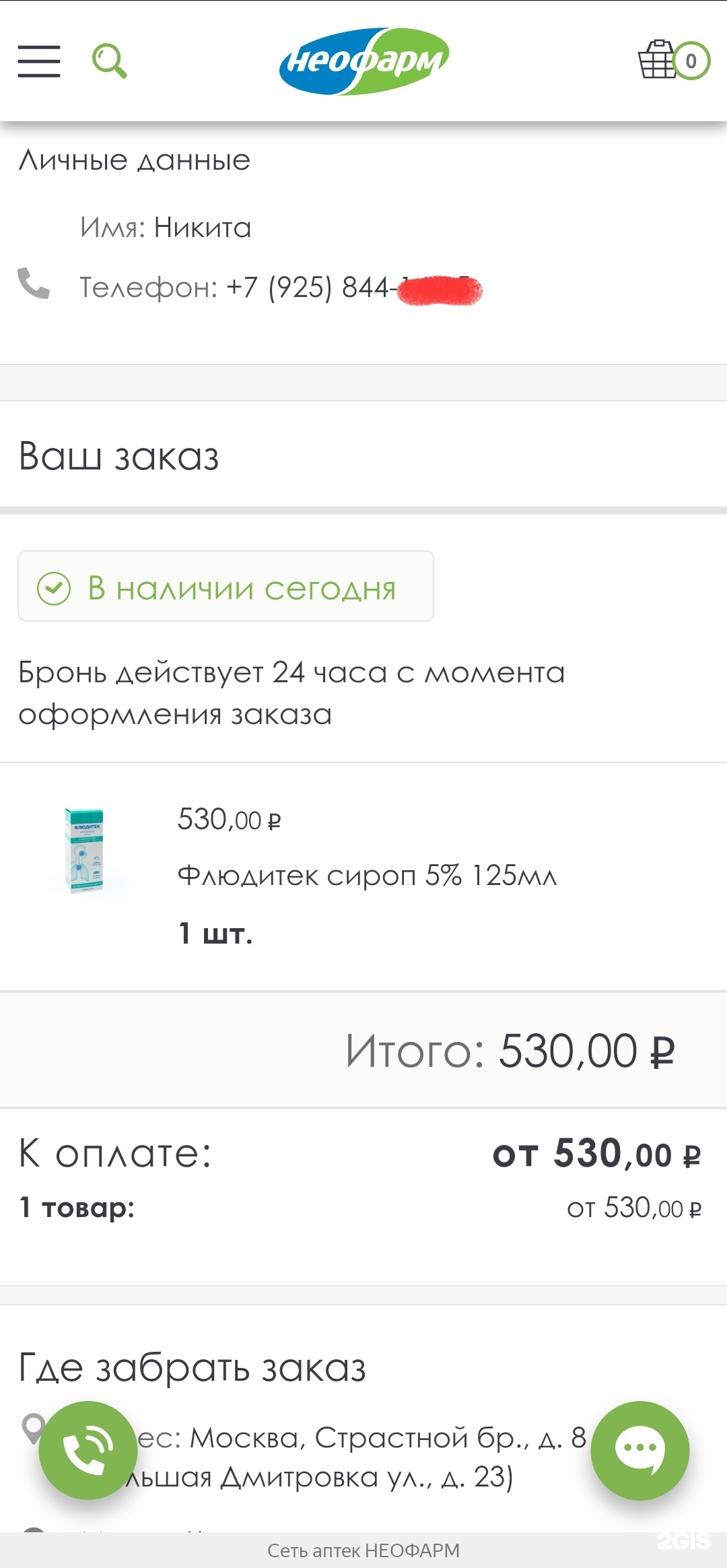This screenshot has width=727, height=1568.
Task: Open "Флюдитек сироп 5% 125мл" product link
Action: 367,876
